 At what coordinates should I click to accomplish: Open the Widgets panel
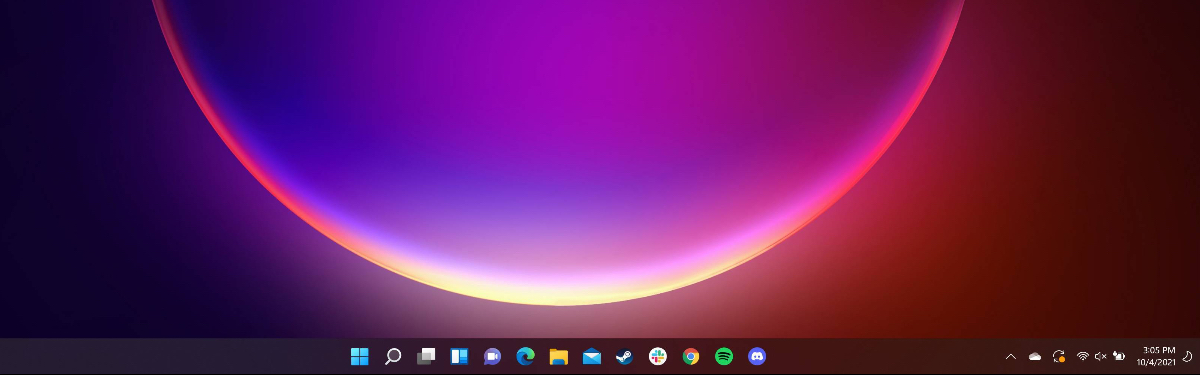tap(459, 356)
